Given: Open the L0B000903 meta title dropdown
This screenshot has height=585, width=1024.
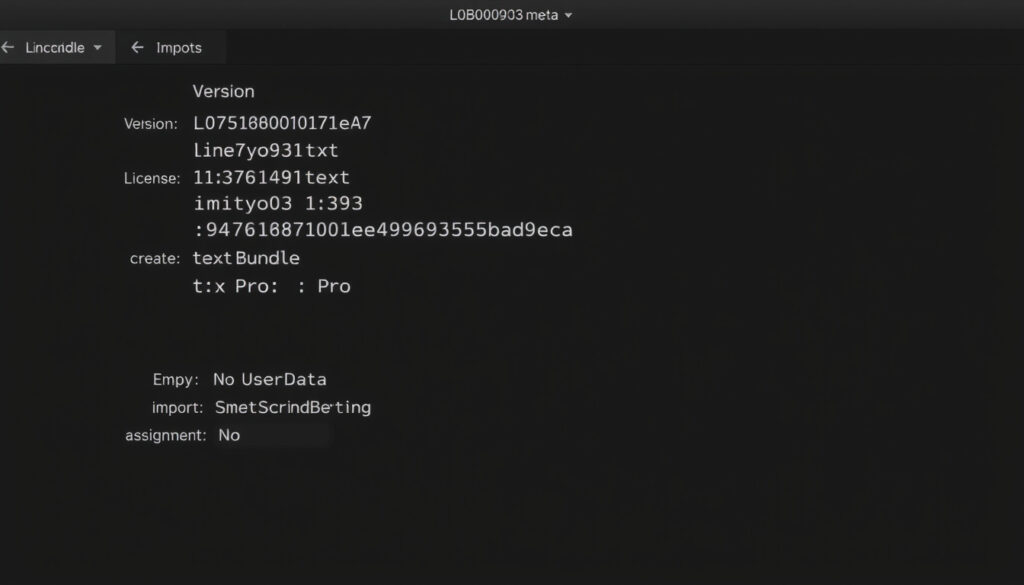Looking at the screenshot, I should click(x=568, y=15).
